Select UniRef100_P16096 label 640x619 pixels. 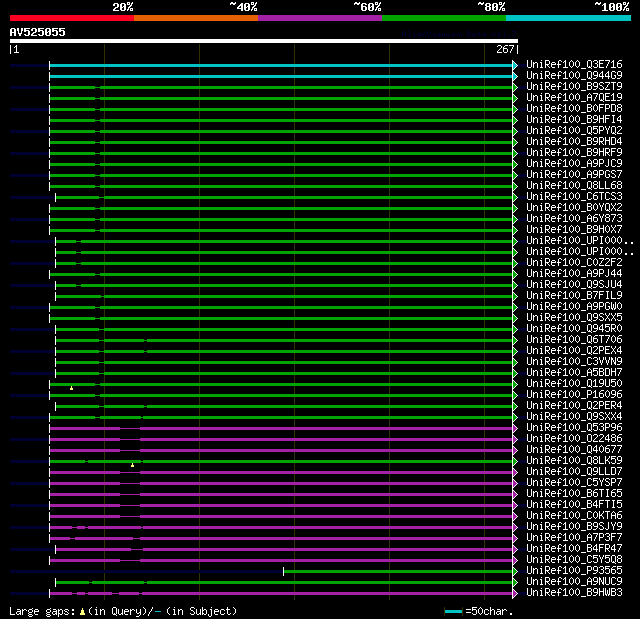pos(574,395)
